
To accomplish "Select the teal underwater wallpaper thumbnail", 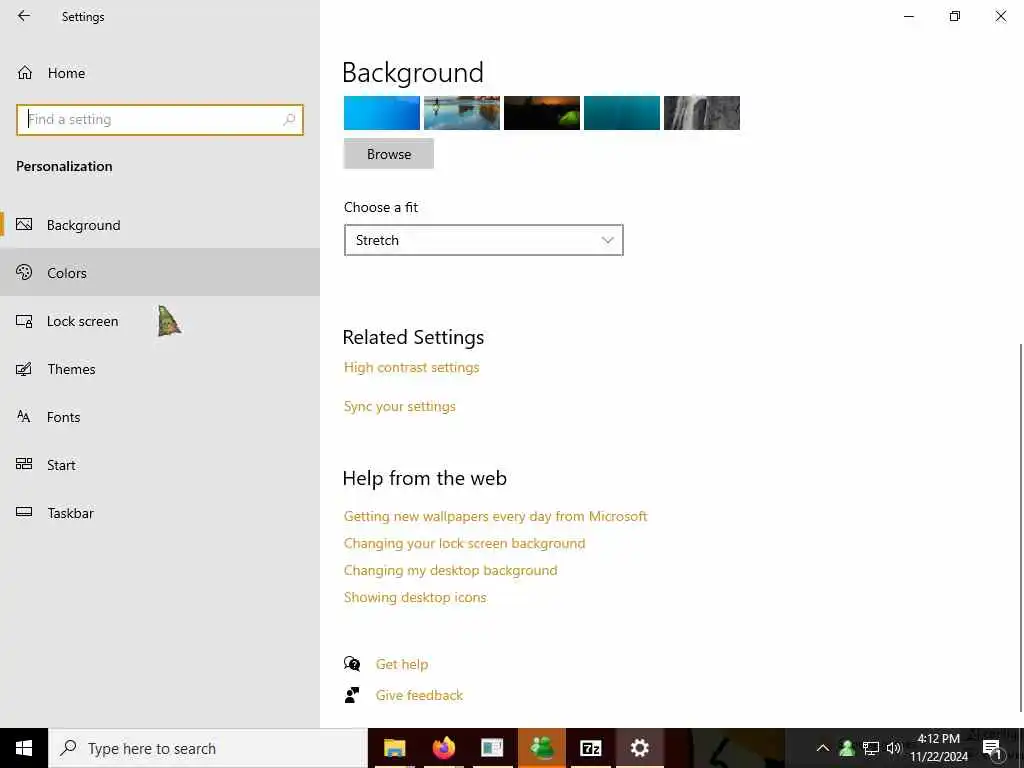I will click(x=622, y=113).
